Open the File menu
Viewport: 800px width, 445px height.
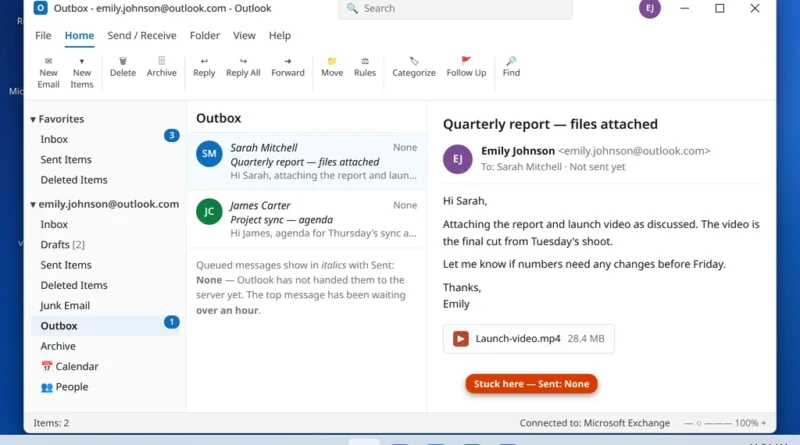pos(43,35)
